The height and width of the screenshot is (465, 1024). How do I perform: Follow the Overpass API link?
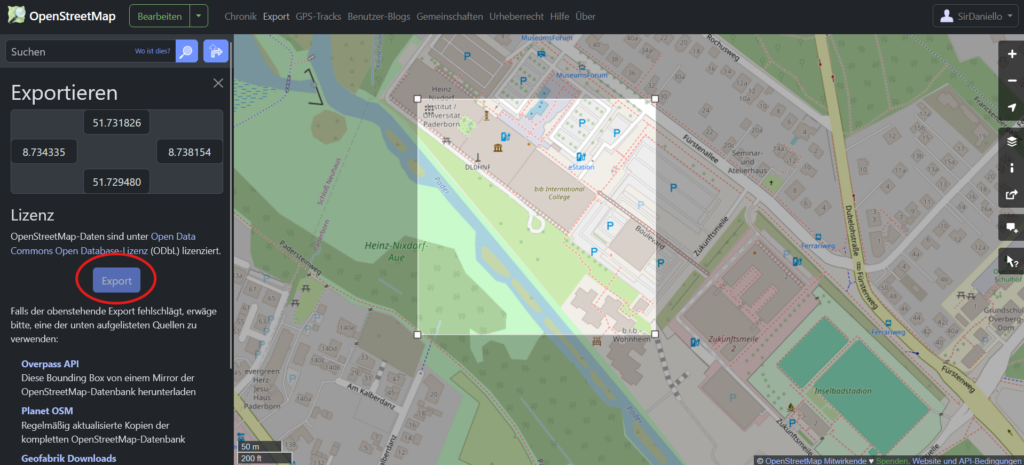[52, 364]
